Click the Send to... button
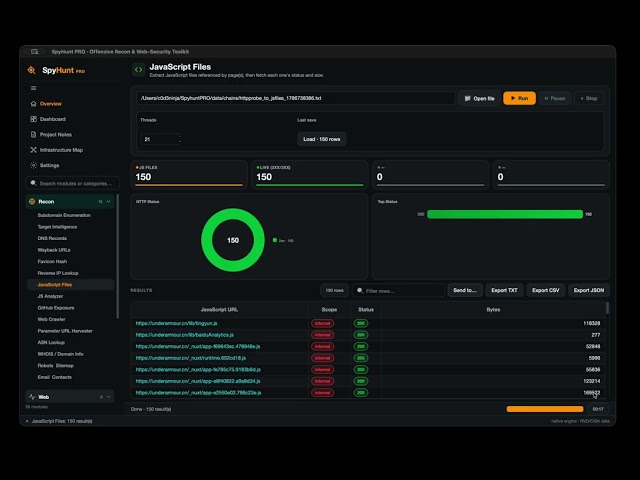640x480 pixels. tap(465, 291)
